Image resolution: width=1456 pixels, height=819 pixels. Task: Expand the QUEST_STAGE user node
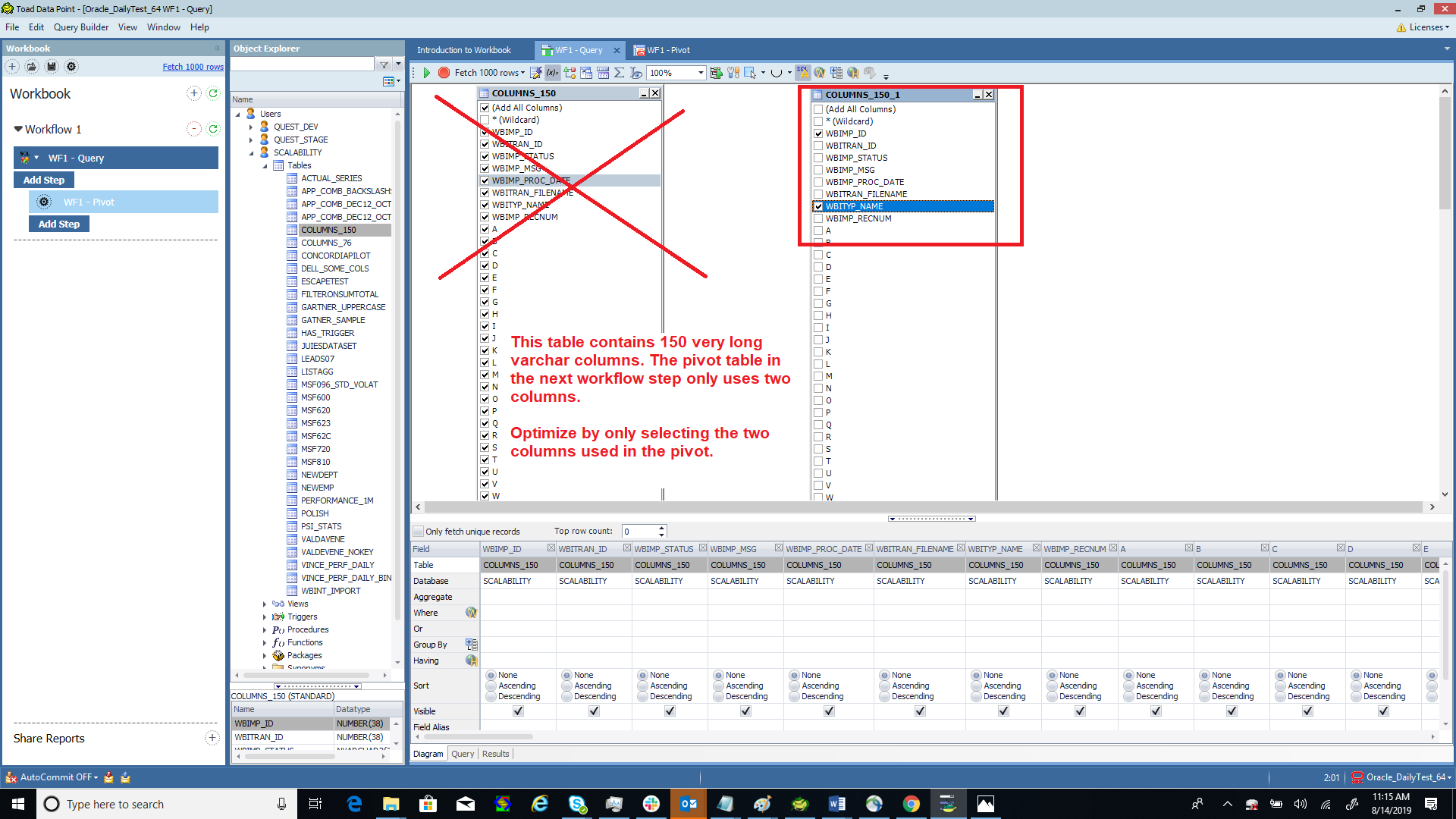click(251, 140)
